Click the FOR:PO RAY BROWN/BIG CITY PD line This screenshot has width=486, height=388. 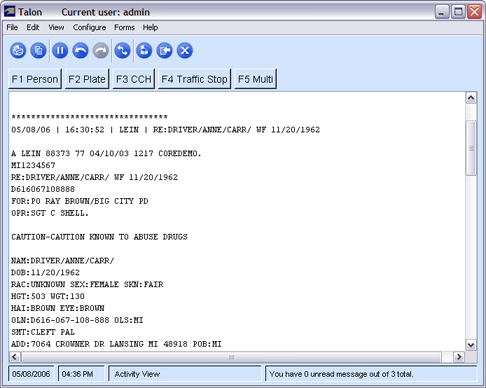click(80, 201)
